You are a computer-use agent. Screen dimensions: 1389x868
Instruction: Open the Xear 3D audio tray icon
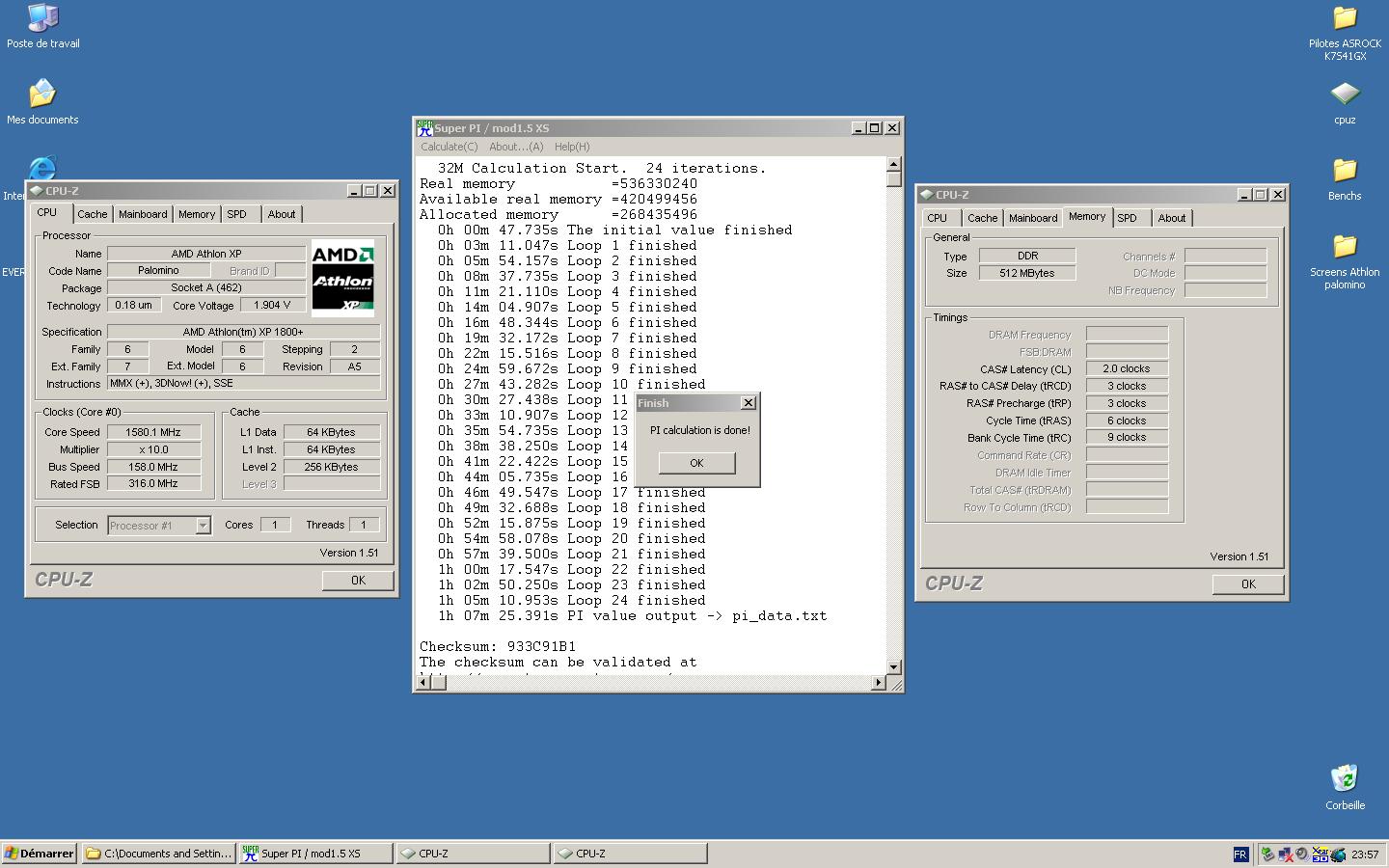[x=1320, y=854]
